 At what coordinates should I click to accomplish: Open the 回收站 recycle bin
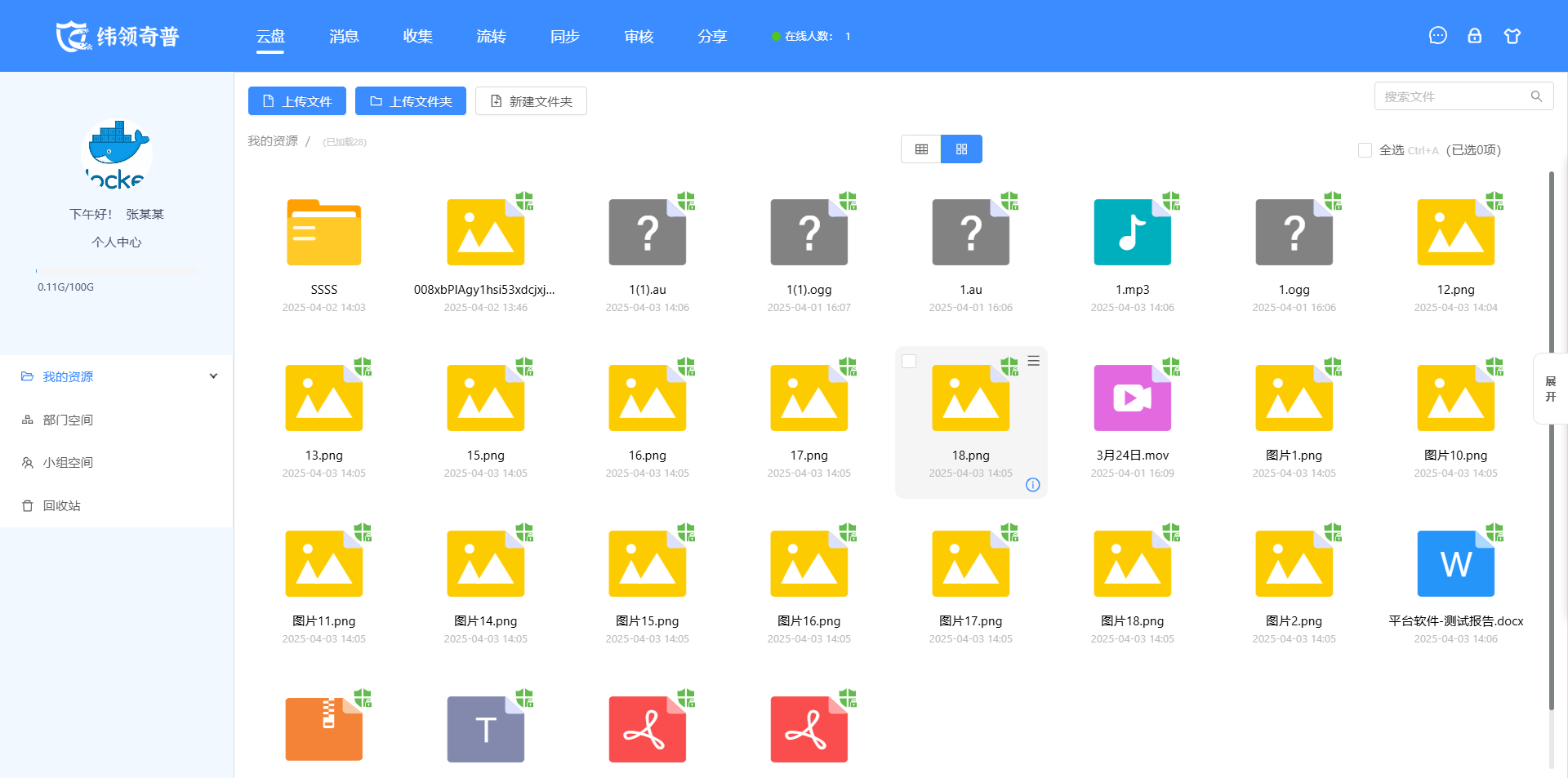pyautogui.click(x=61, y=506)
